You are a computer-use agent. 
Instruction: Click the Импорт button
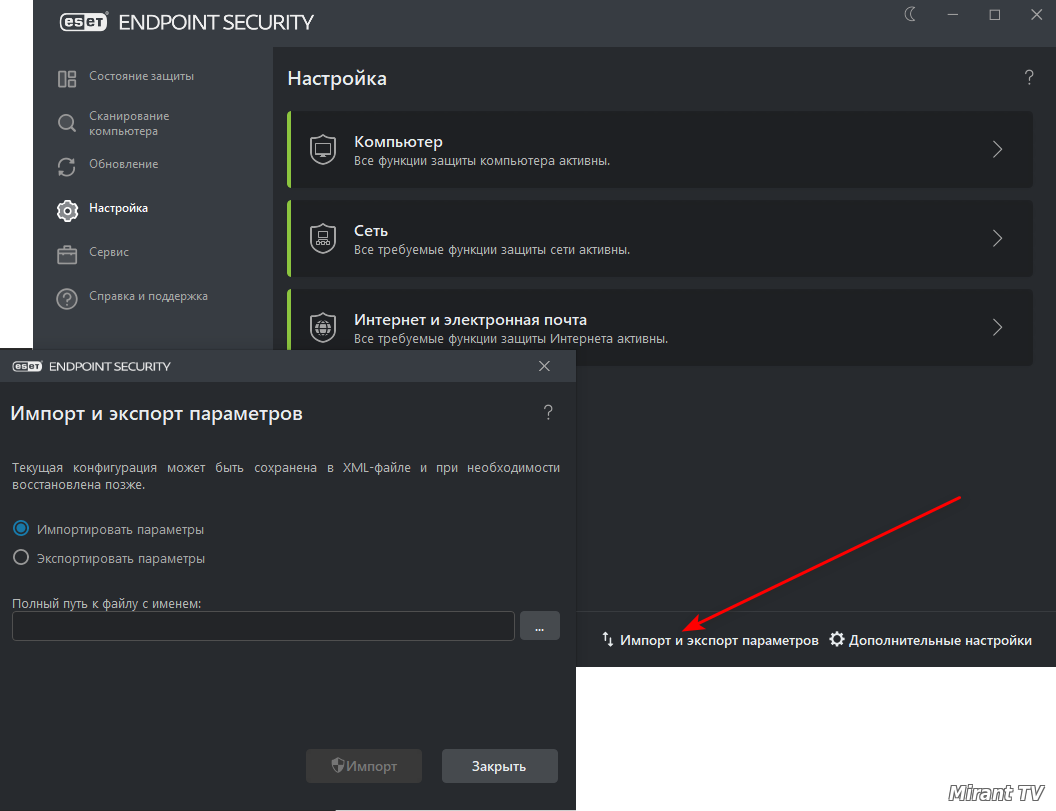pyautogui.click(x=364, y=766)
